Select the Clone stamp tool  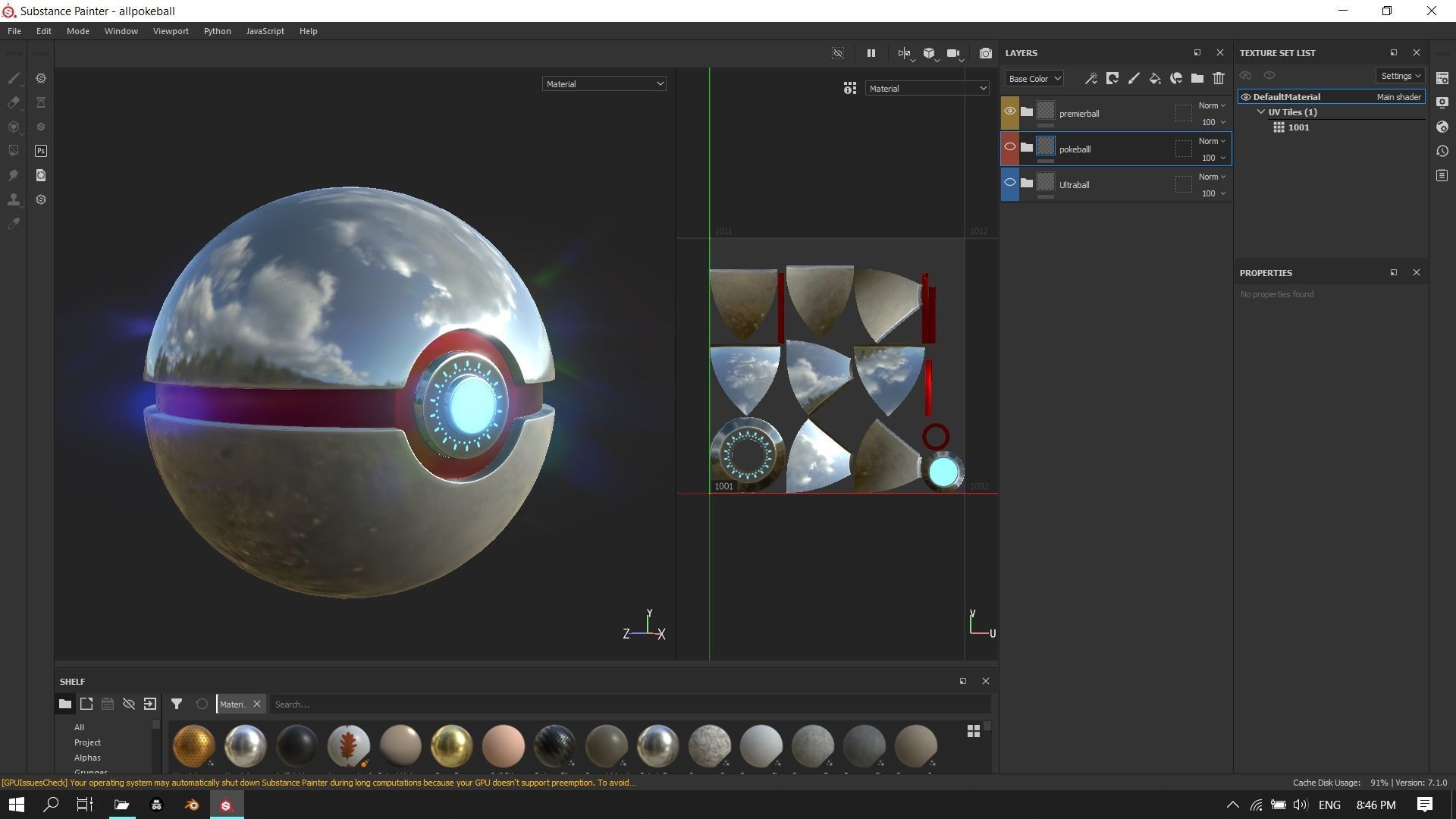click(x=14, y=199)
